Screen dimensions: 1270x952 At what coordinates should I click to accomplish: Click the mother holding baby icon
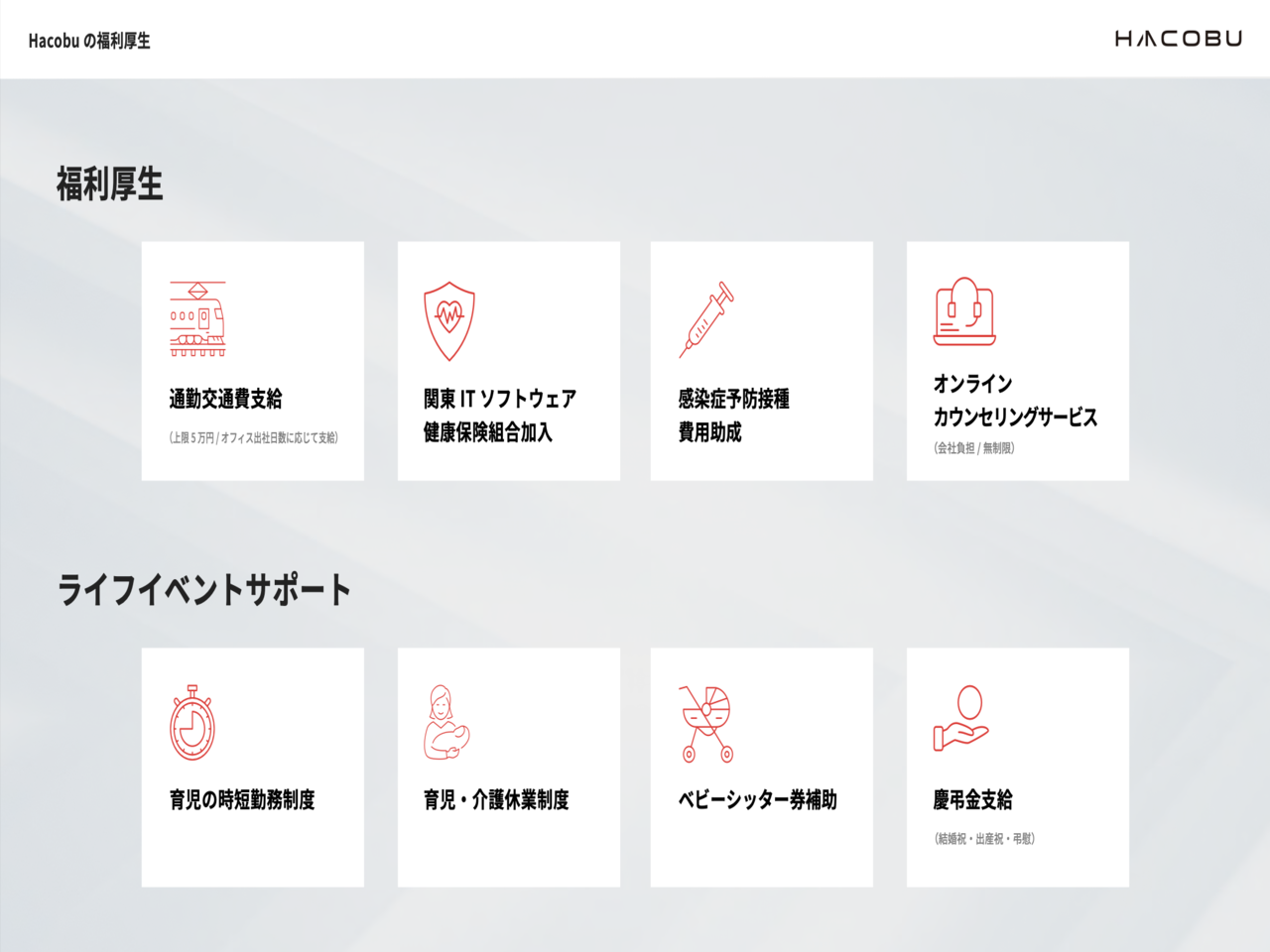446,723
